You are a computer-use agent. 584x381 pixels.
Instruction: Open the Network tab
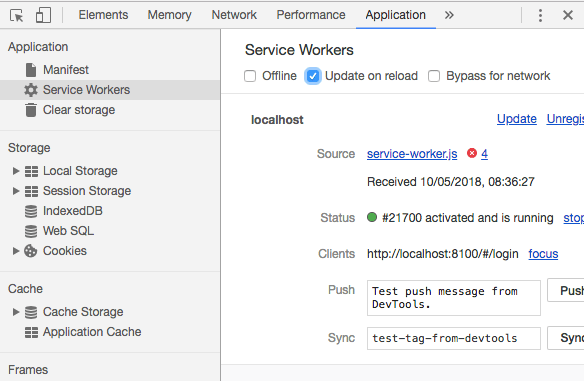coord(234,15)
